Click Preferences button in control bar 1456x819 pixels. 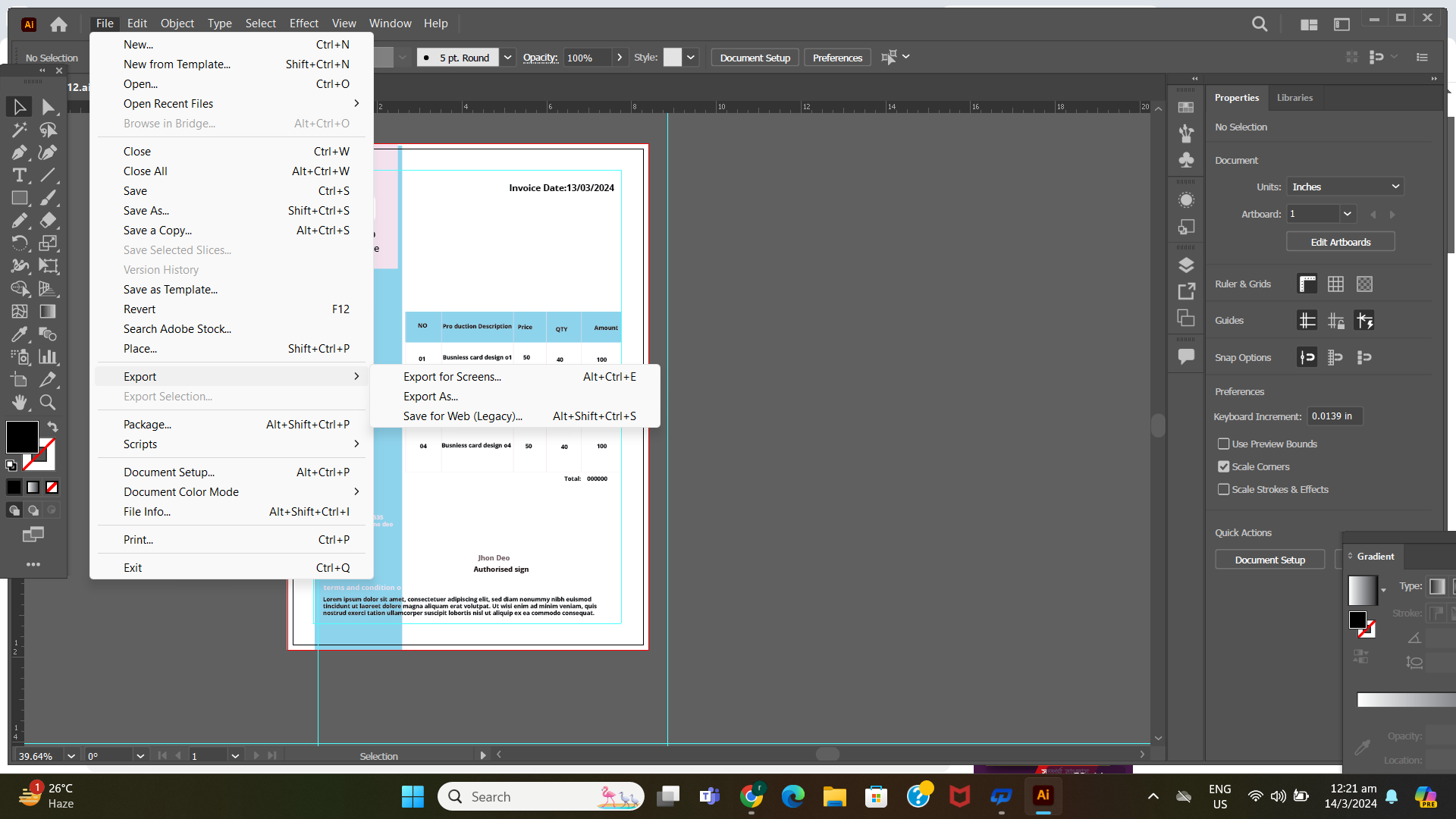click(837, 58)
